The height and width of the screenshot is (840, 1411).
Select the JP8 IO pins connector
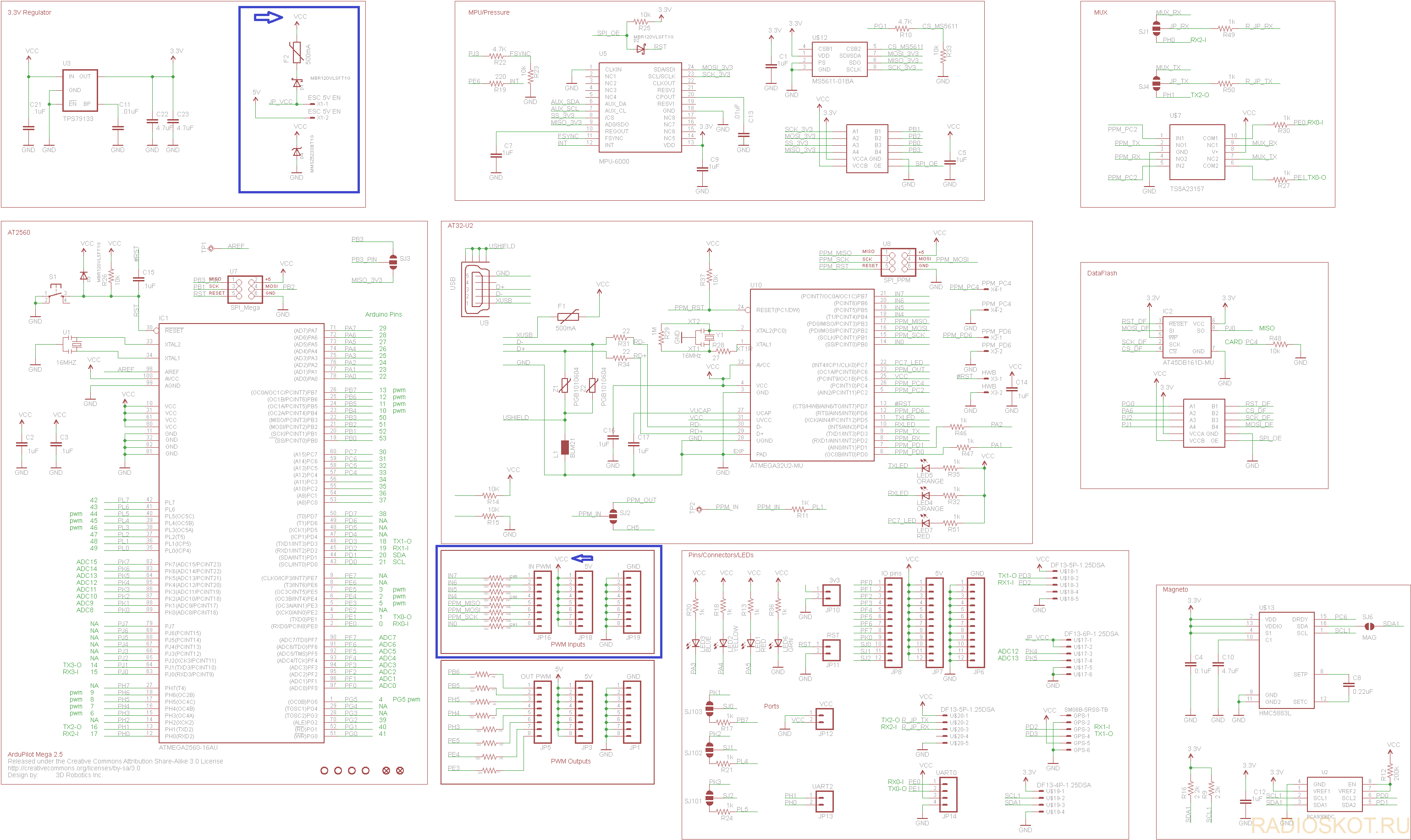(893, 623)
